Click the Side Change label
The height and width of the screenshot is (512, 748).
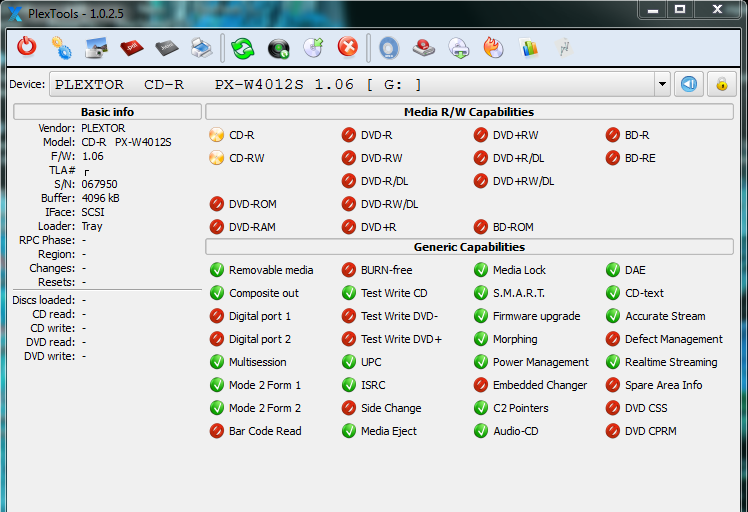click(391, 408)
